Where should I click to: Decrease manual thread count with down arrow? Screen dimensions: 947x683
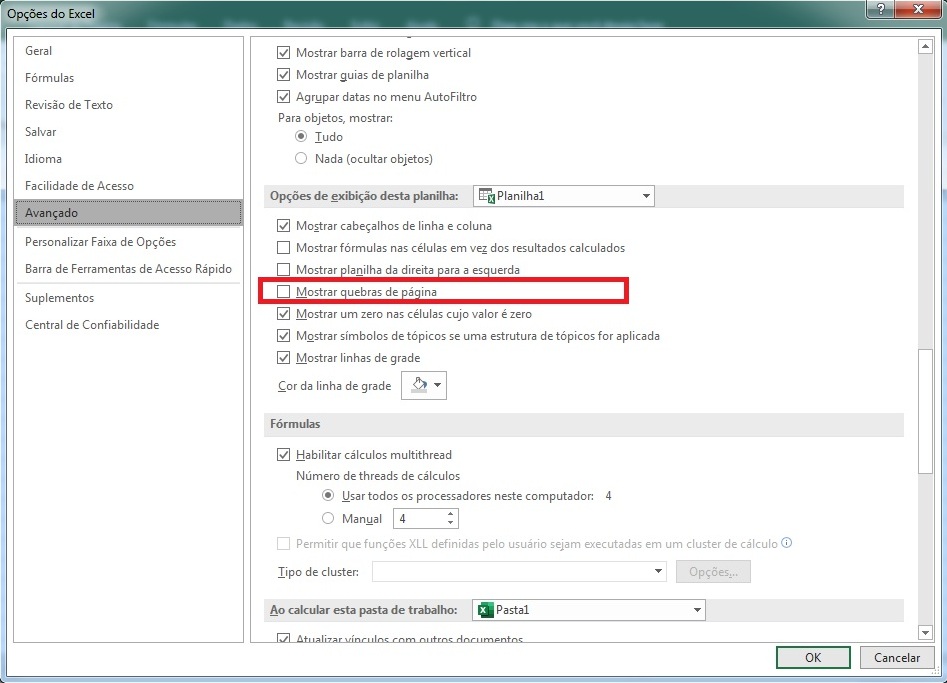point(451,522)
